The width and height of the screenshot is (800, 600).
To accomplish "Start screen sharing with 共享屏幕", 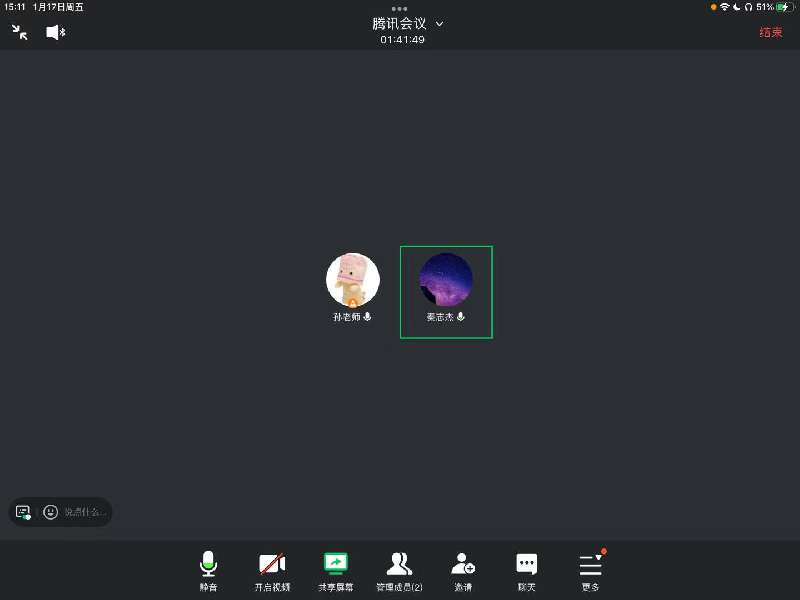I will (x=336, y=571).
